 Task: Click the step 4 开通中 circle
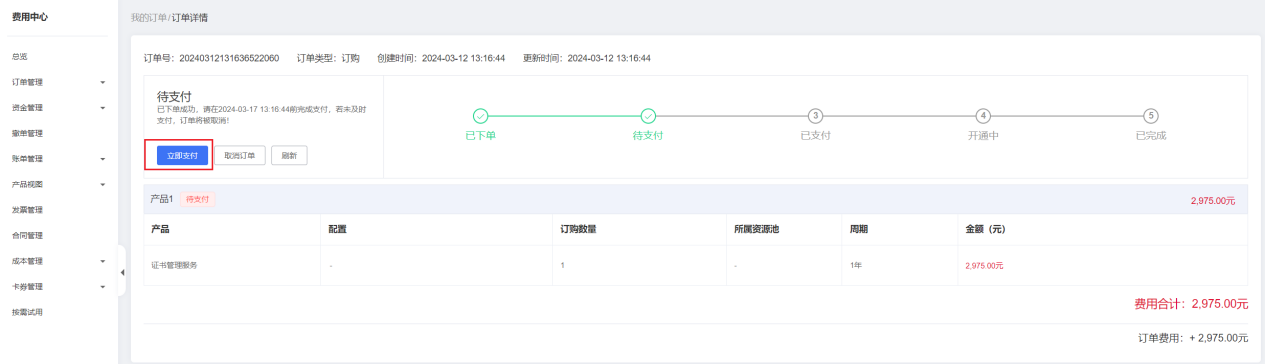pos(984,115)
